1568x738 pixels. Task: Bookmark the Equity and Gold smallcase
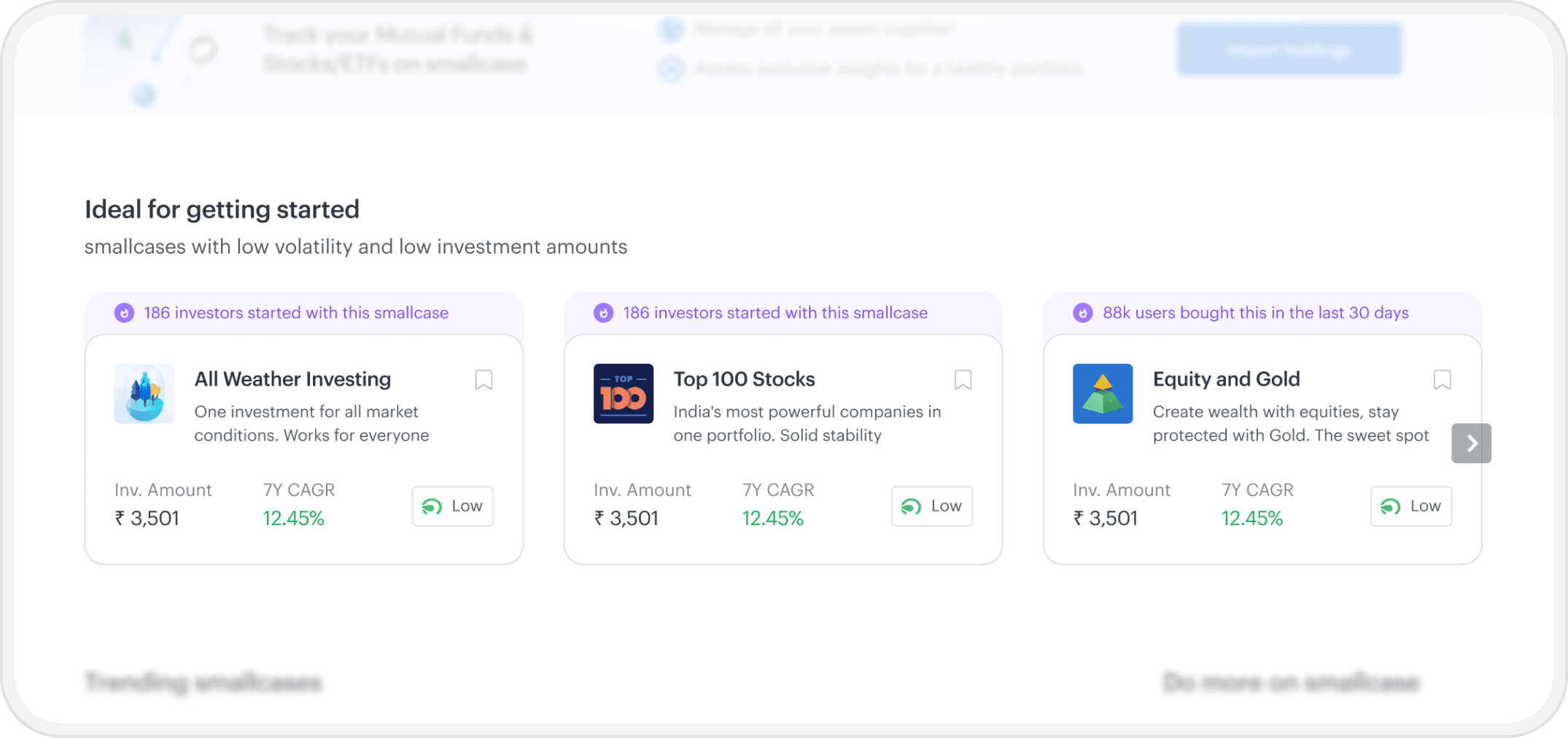click(x=1442, y=380)
